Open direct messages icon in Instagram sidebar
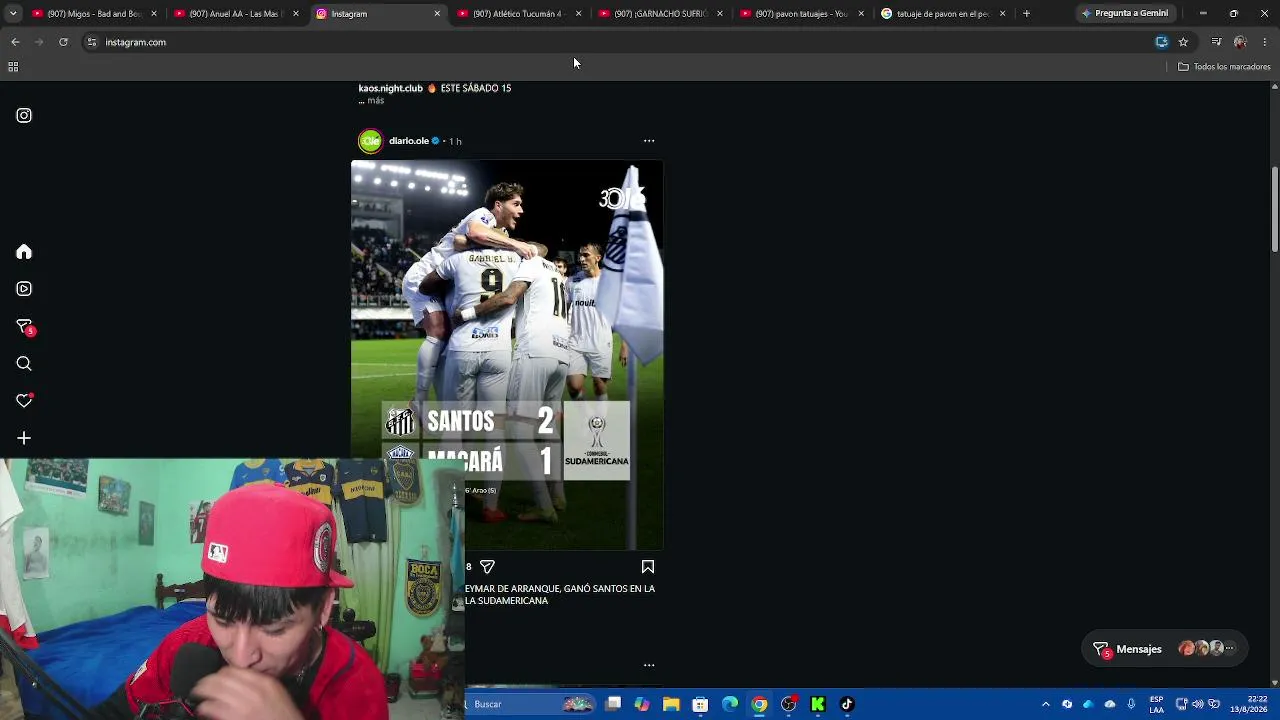Image resolution: width=1280 pixels, height=720 pixels. click(25, 327)
